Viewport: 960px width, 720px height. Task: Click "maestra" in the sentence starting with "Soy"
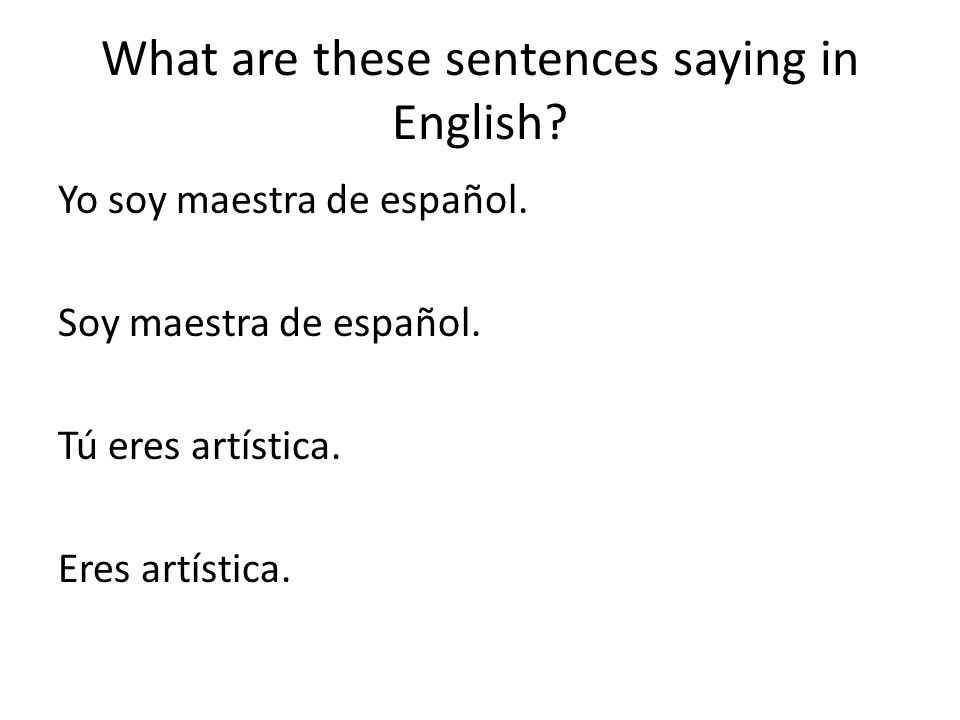(199, 324)
